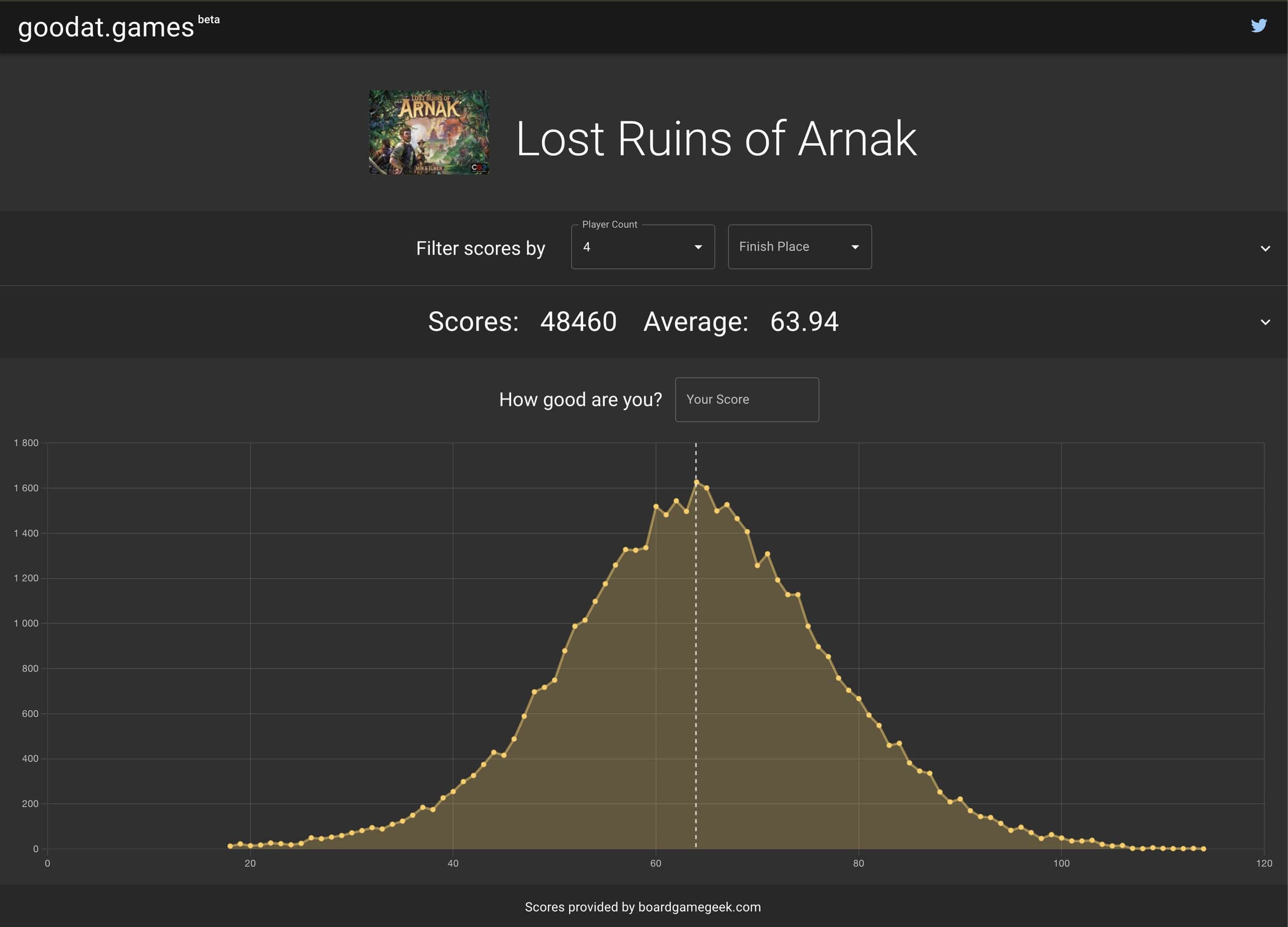The image size is (1288, 927).
Task: Open the Player Count dropdown
Action: pyautogui.click(x=642, y=247)
